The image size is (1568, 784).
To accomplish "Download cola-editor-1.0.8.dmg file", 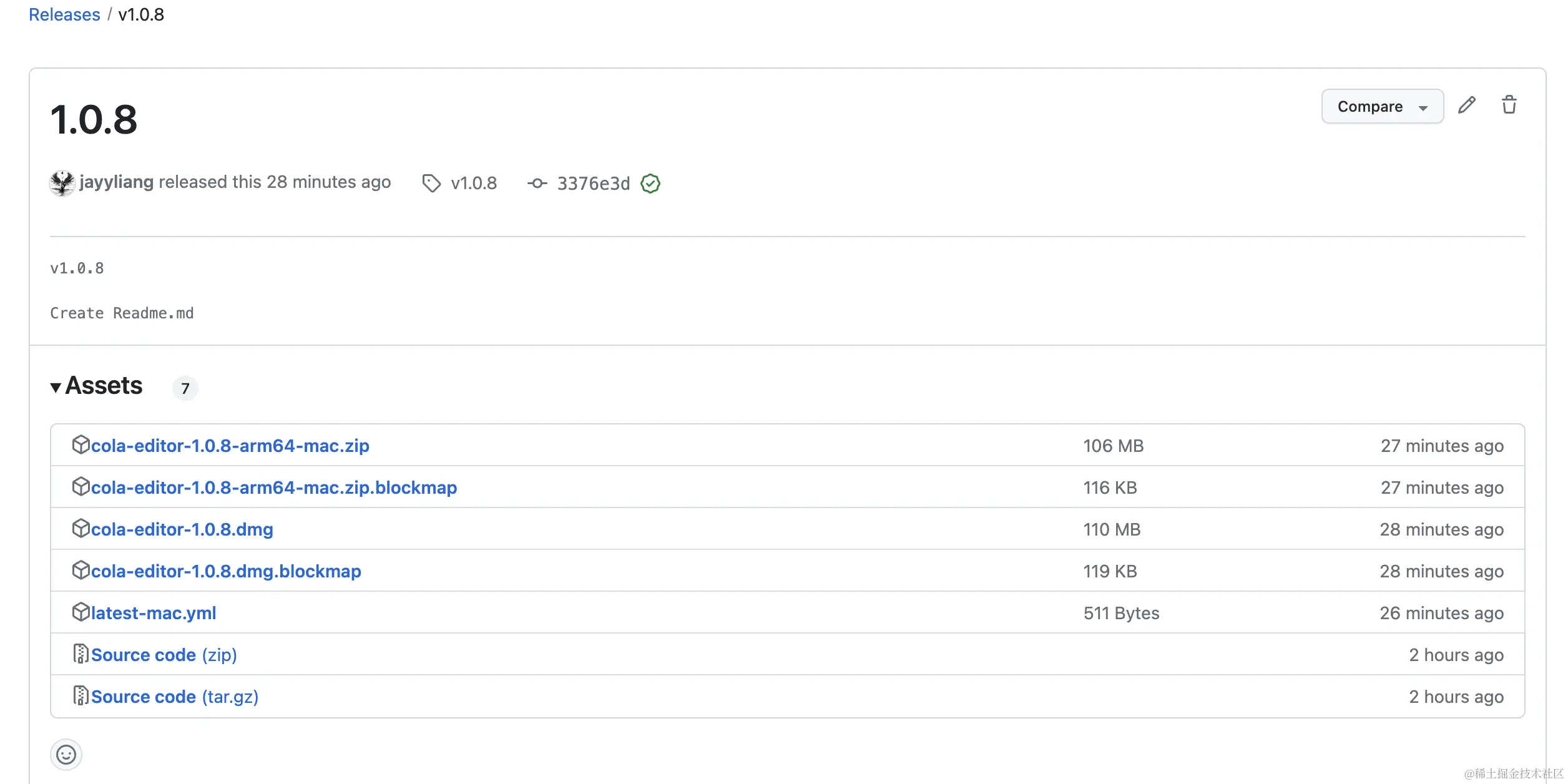I will pos(182,529).
